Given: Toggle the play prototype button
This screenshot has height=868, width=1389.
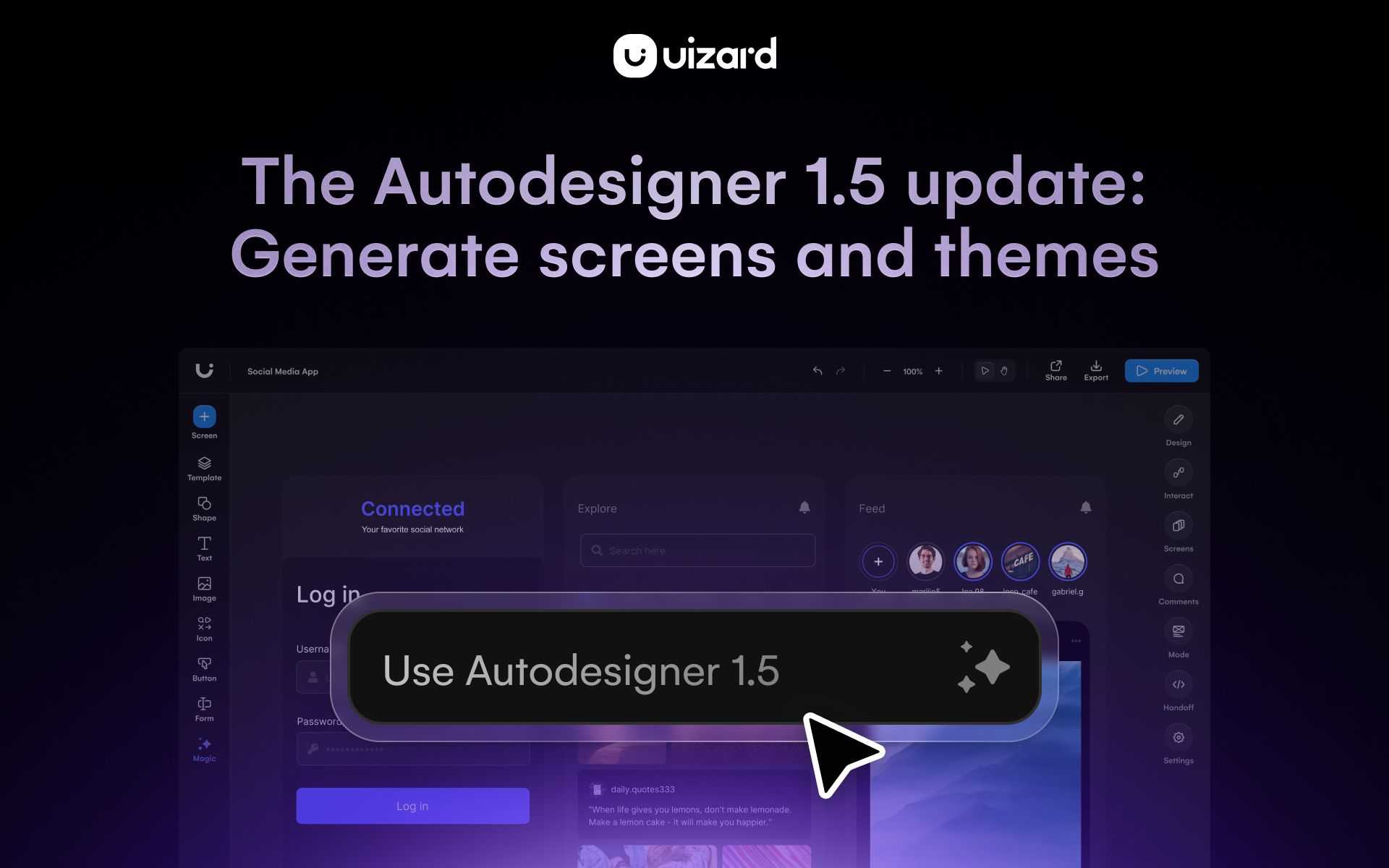Looking at the screenshot, I should tap(983, 370).
